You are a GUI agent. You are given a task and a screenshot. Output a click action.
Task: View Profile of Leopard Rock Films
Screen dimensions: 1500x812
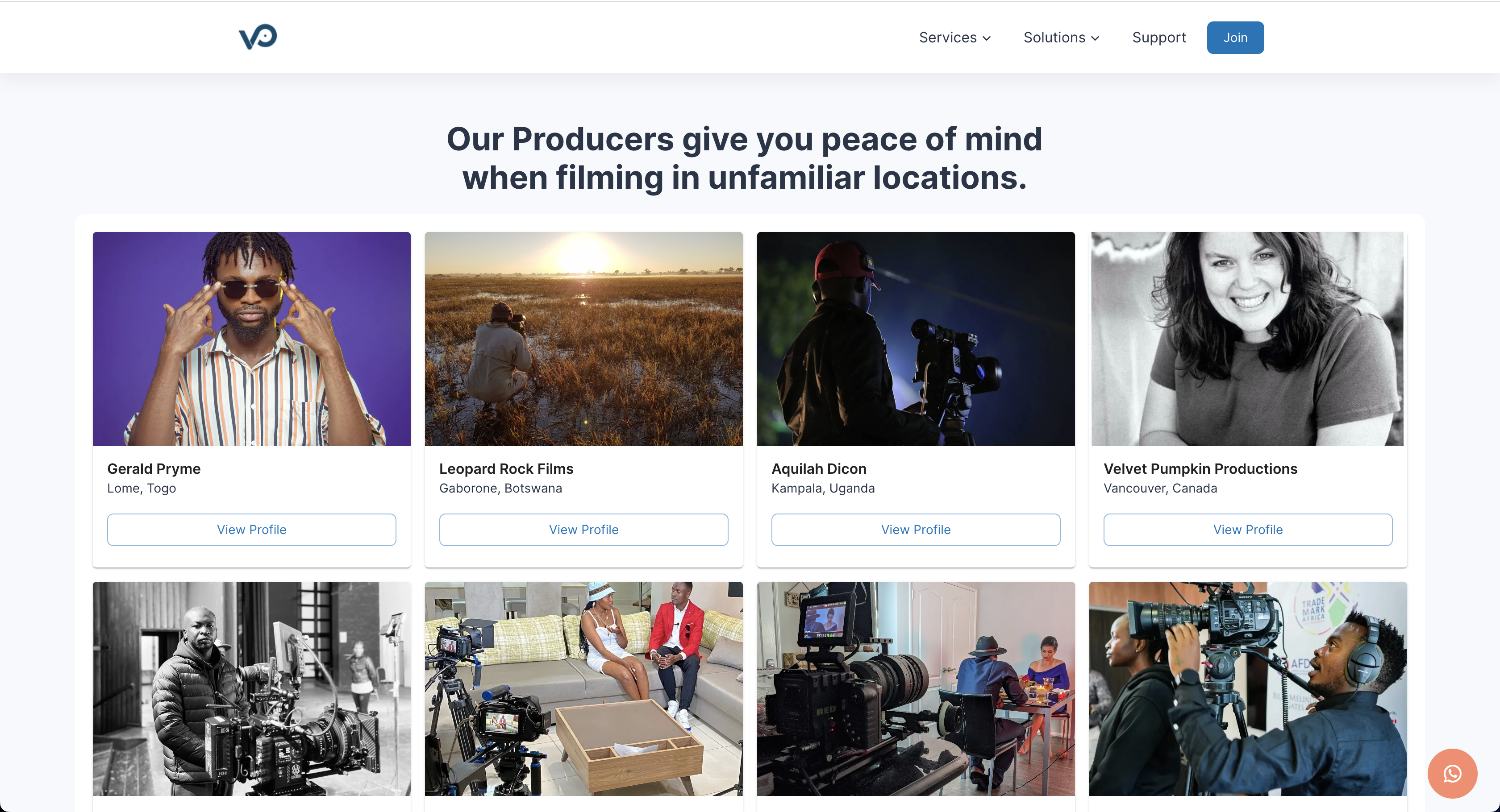coord(583,530)
